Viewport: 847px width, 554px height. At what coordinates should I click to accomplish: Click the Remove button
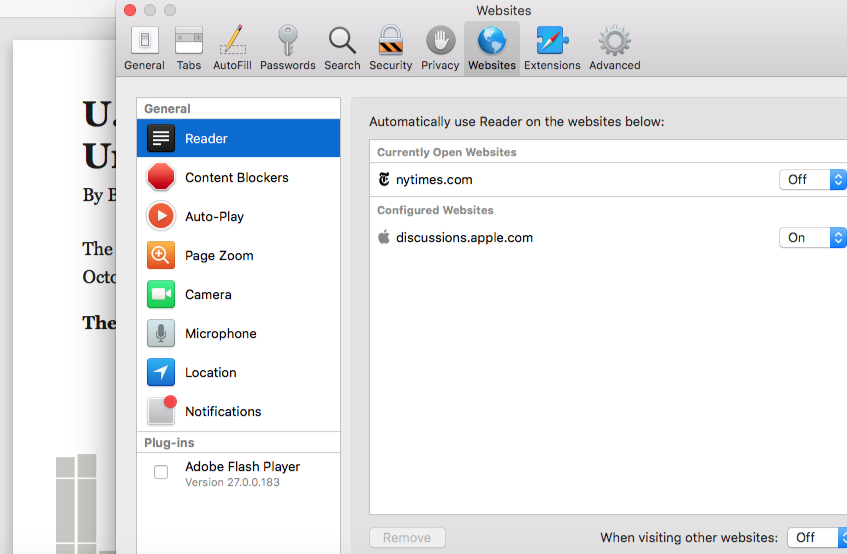tap(407, 537)
